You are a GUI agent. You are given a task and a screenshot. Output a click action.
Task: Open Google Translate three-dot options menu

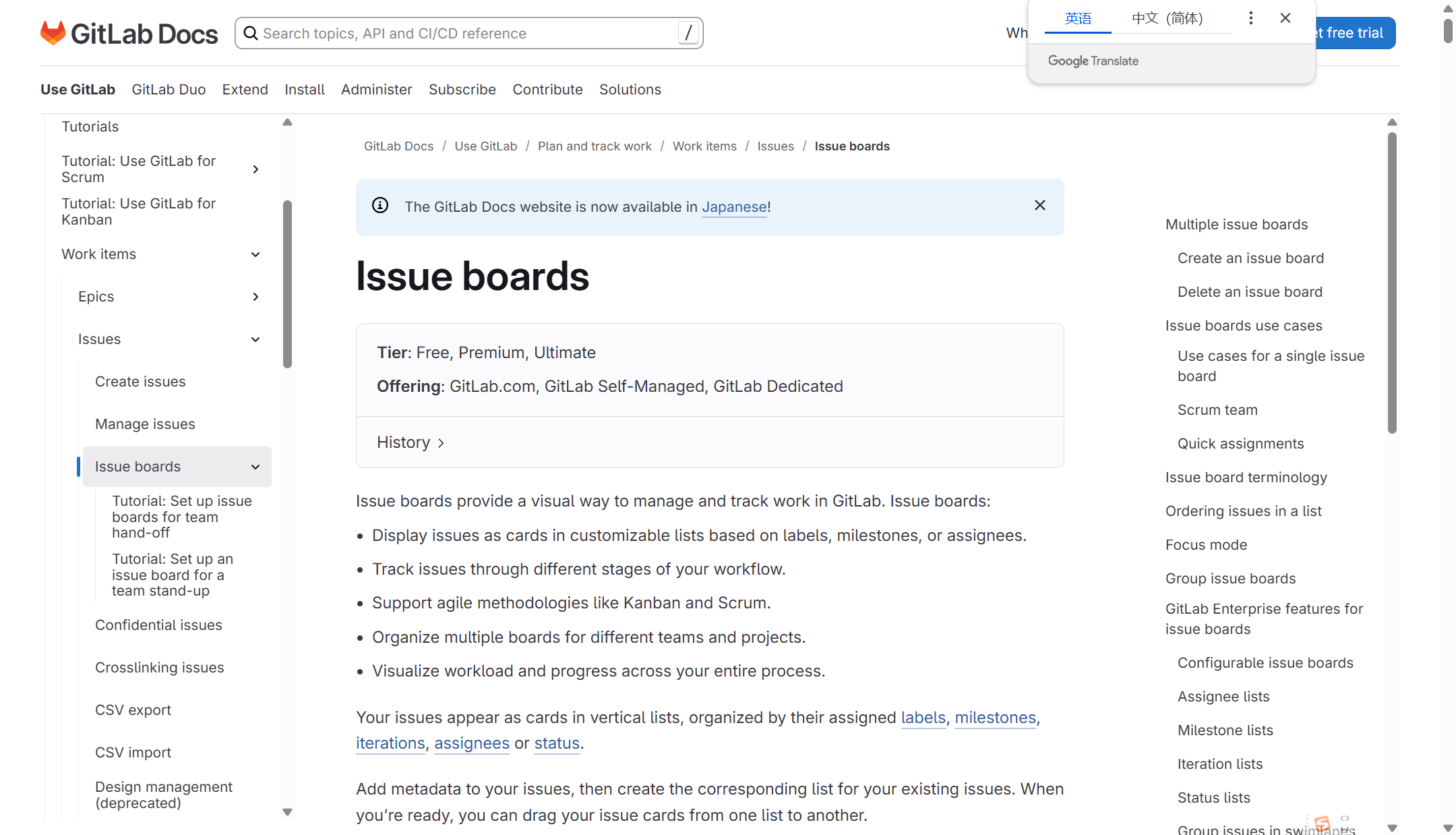1250,18
